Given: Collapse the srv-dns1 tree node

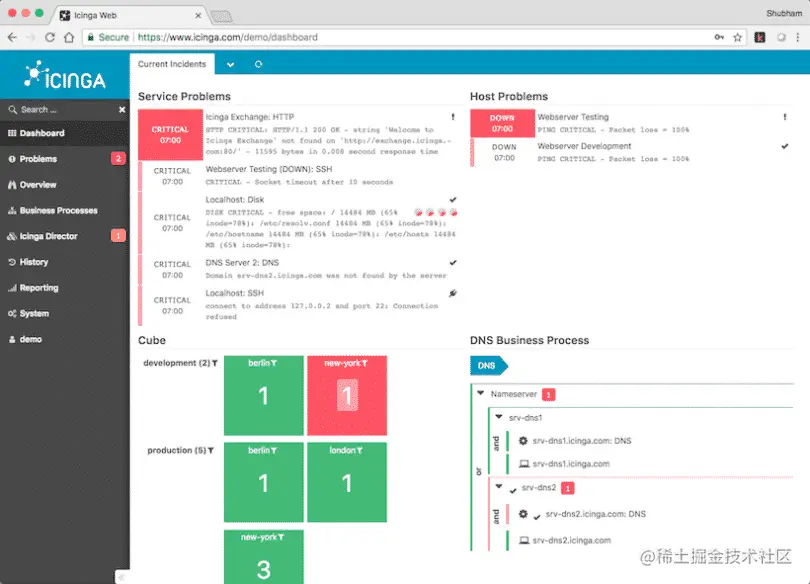Looking at the screenshot, I should click(499, 417).
